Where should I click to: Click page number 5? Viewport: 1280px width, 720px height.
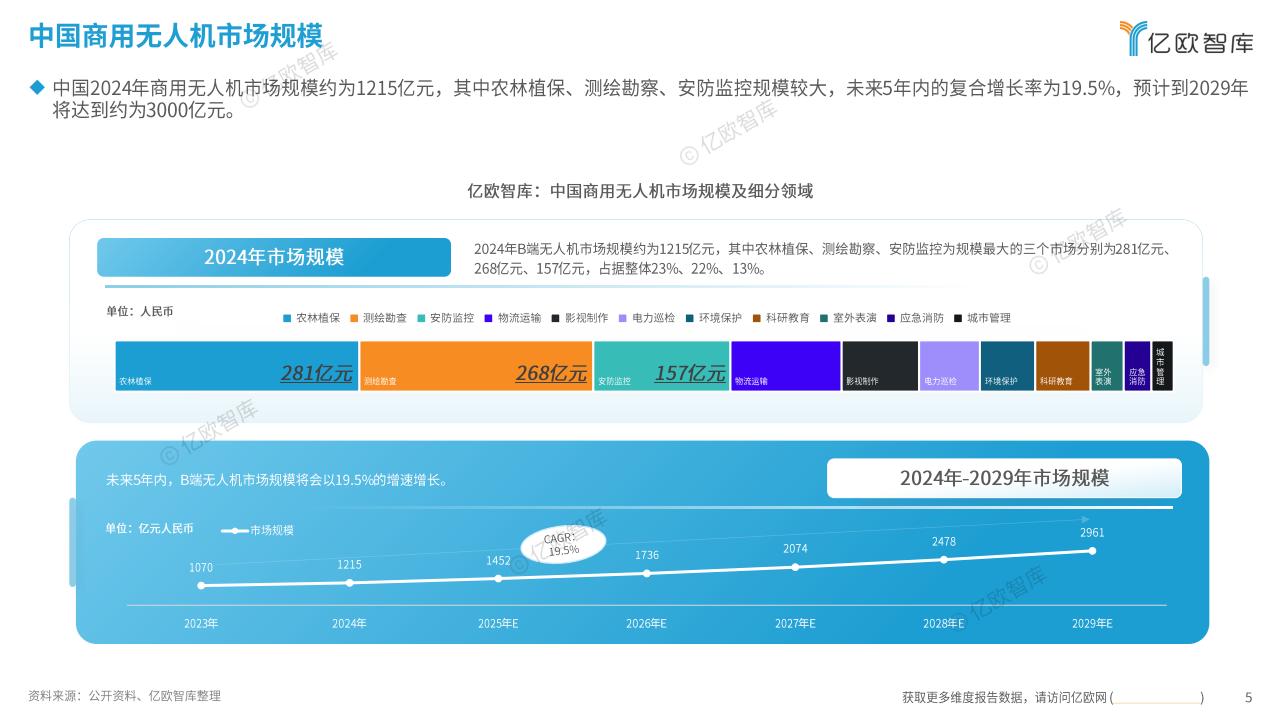click(1248, 697)
